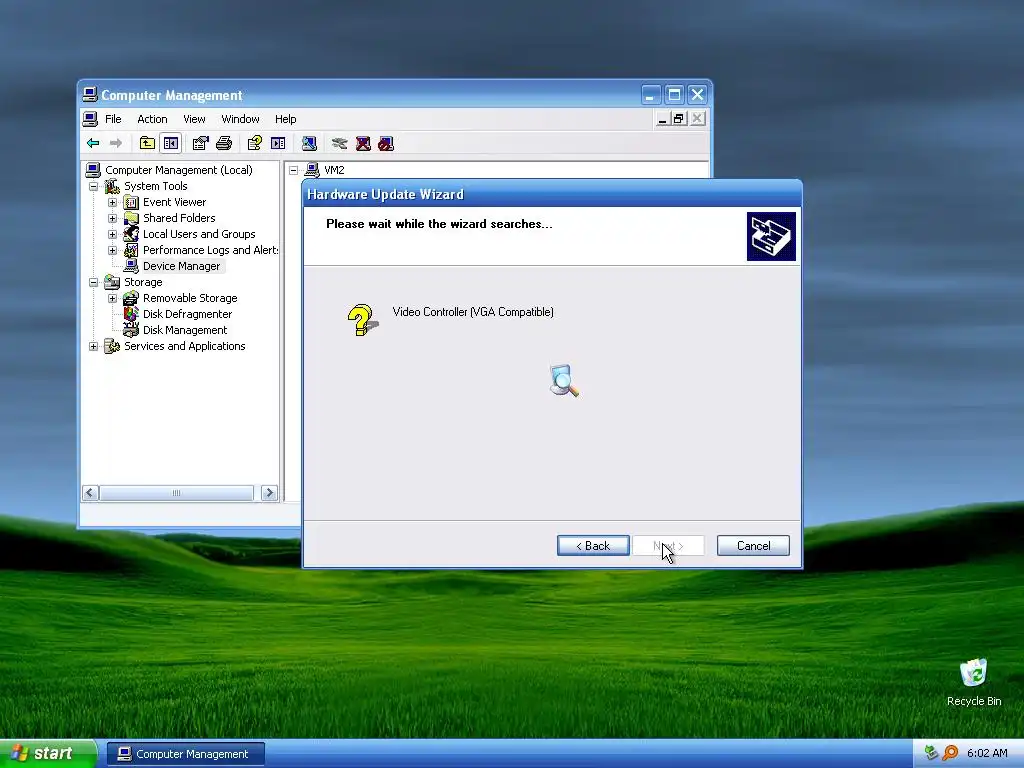
Task: Click the orange magnifier system tray icon
Action: pyautogui.click(x=951, y=753)
